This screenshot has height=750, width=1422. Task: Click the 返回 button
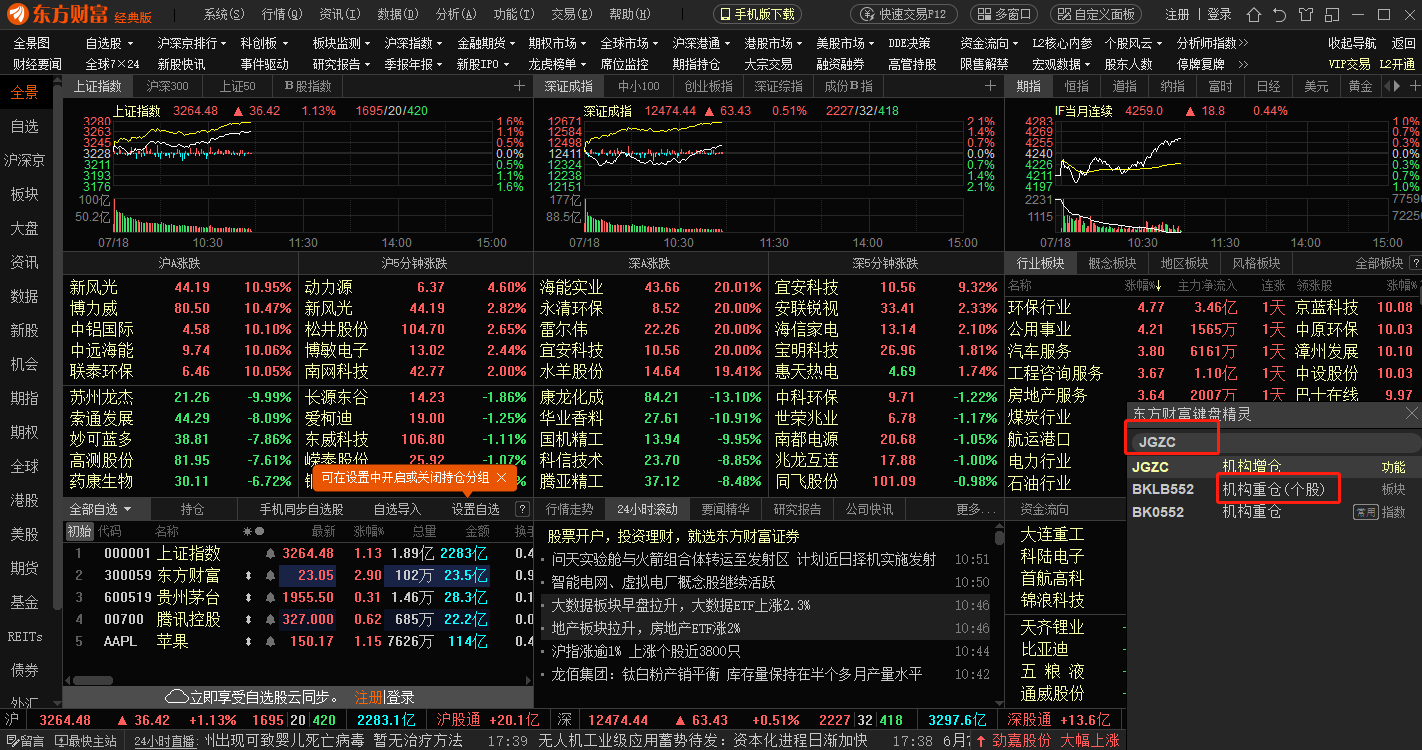[x=1404, y=44]
